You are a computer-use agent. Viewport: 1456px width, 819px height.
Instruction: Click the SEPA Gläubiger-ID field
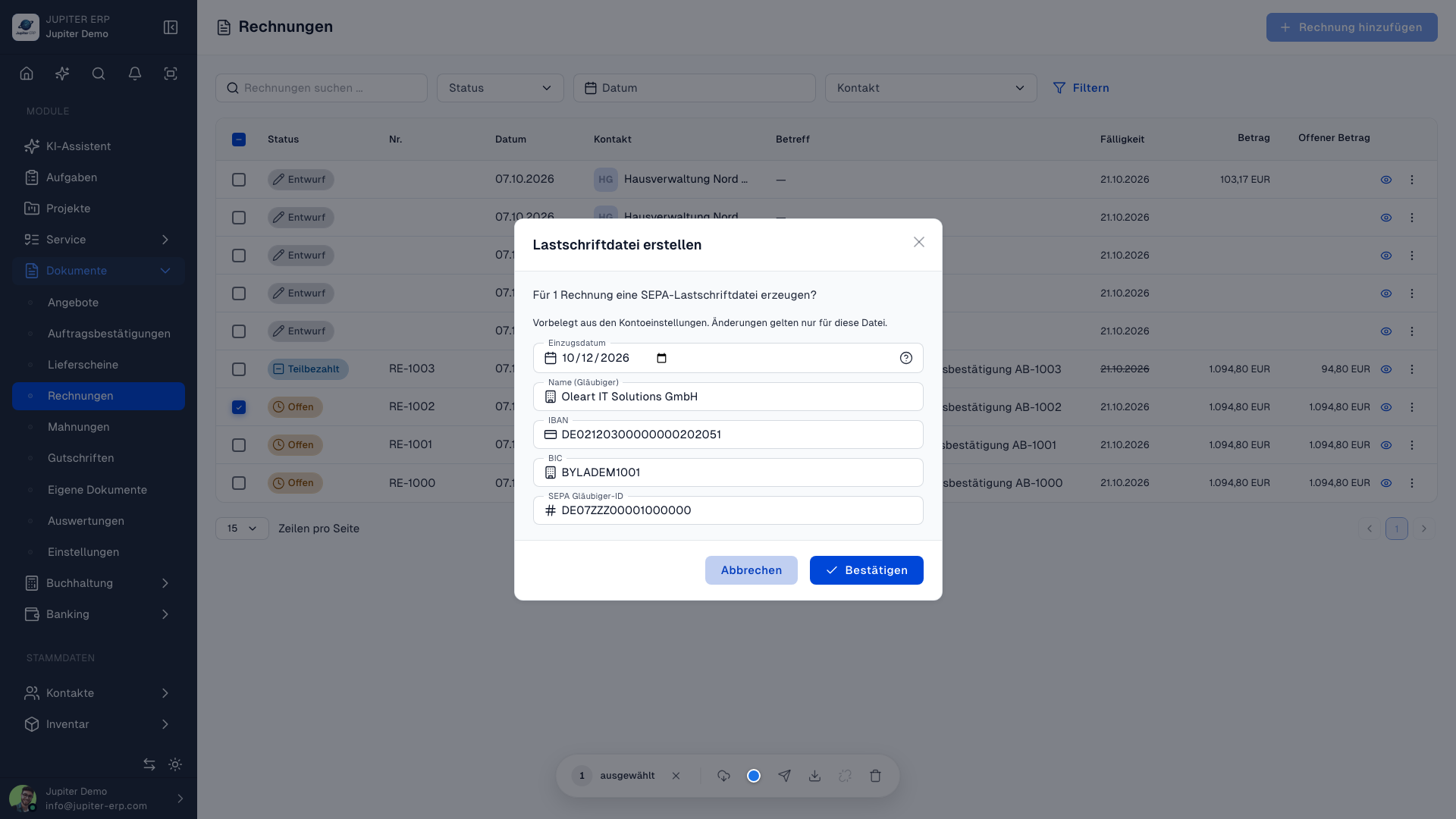(x=728, y=510)
